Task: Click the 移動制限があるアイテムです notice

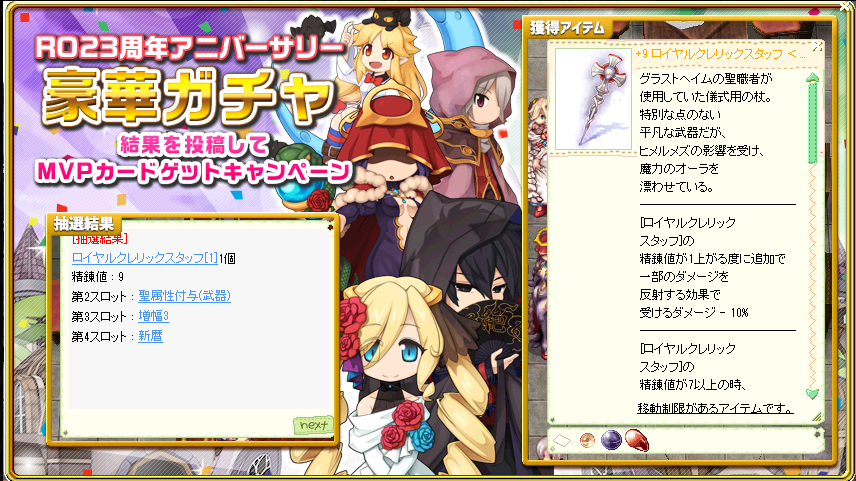Action: pos(715,408)
